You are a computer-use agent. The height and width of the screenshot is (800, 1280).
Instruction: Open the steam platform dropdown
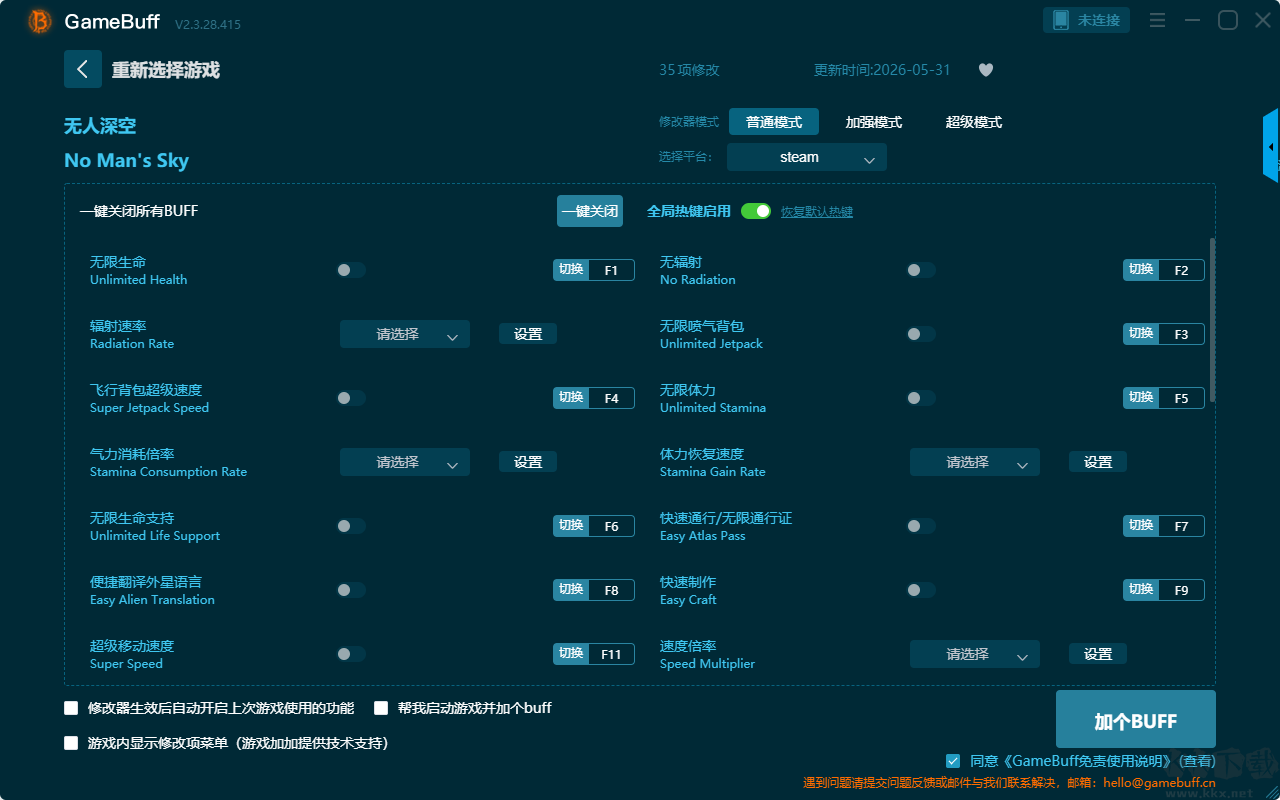coord(807,157)
